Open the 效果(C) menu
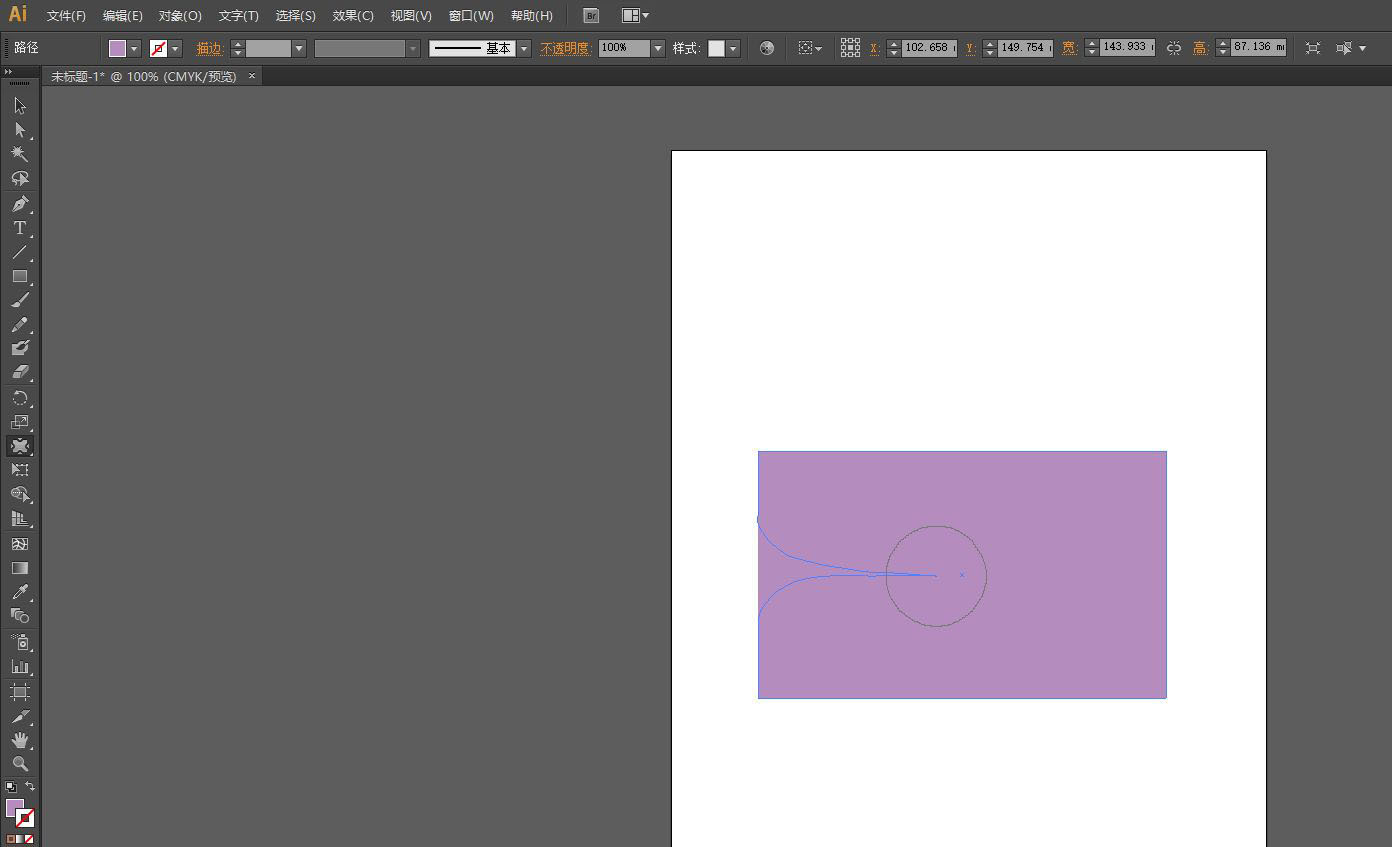The width and height of the screenshot is (1392, 847). click(x=353, y=16)
